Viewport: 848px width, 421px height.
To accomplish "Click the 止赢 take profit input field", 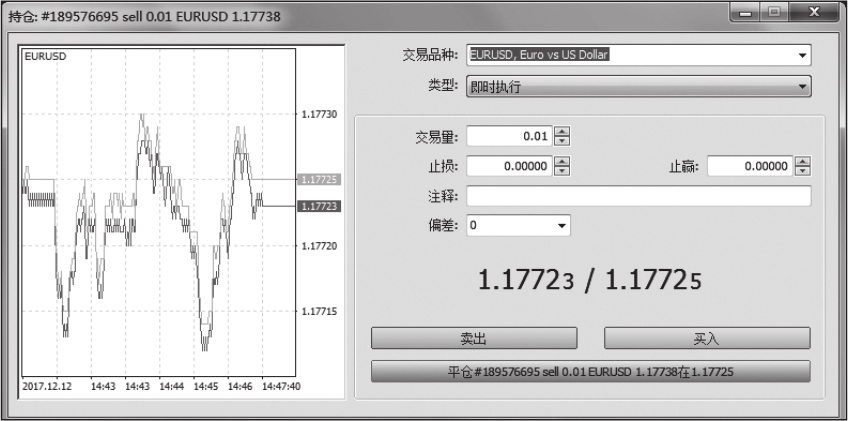I will tap(751, 166).
